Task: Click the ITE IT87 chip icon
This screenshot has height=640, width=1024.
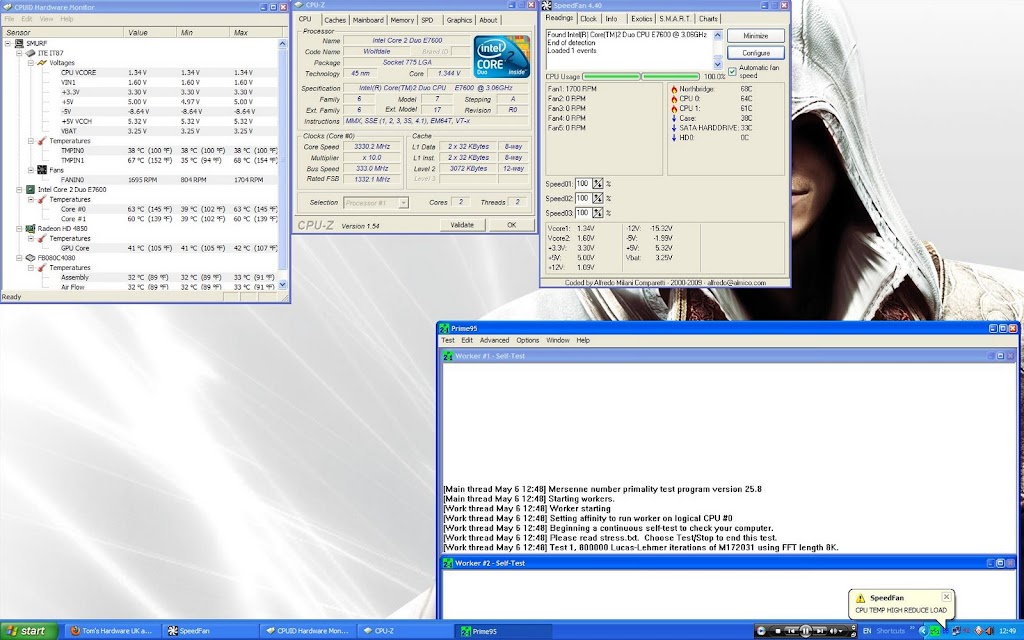Action: (x=31, y=53)
